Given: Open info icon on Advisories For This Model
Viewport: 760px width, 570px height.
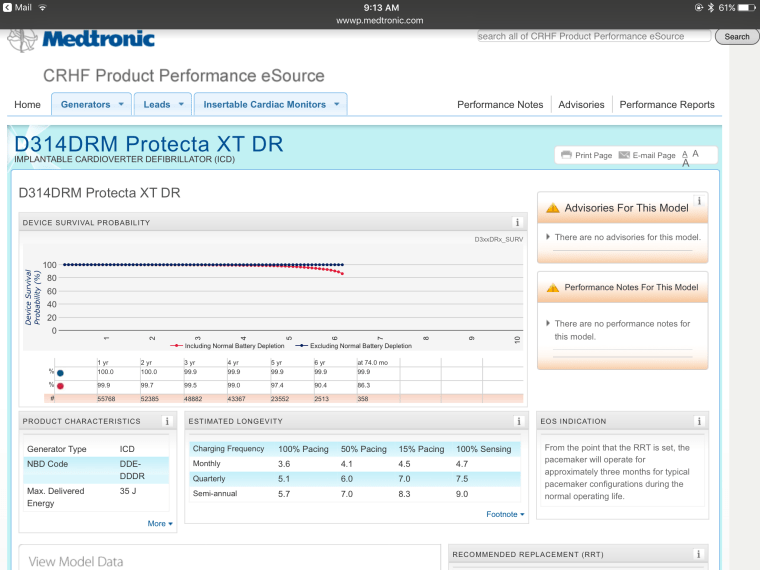Looking at the screenshot, I should (x=699, y=201).
